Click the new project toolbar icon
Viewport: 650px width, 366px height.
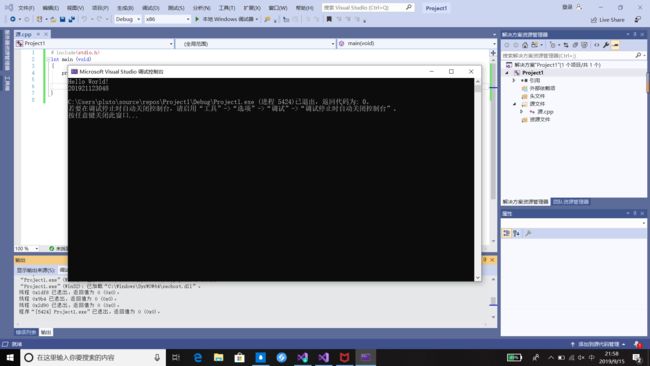click(39, 19)
